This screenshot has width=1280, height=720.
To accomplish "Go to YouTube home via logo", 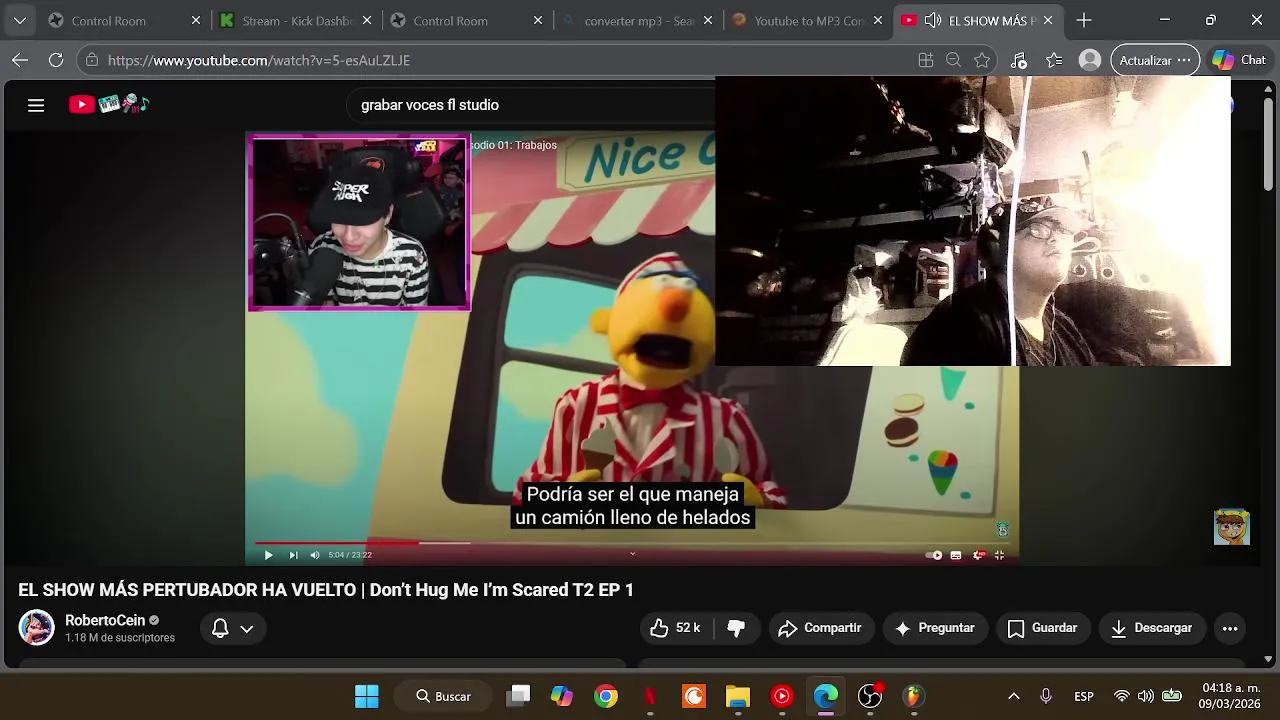I will pos(108,104).
